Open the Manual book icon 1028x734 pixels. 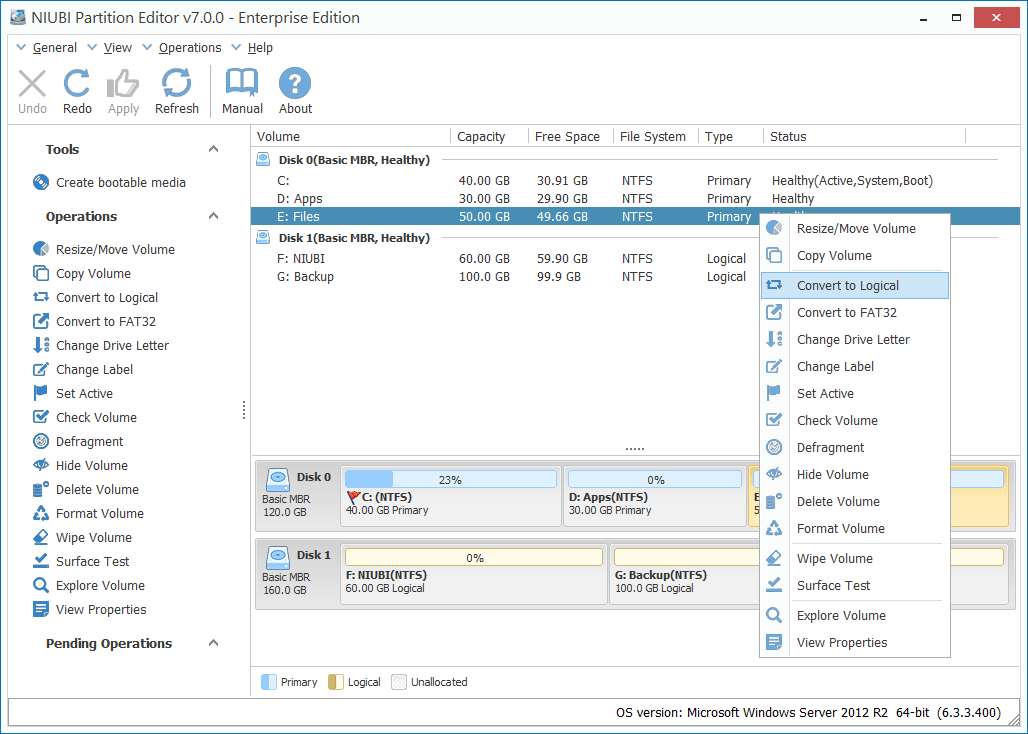pyautogui.click(x=242, y=83)
